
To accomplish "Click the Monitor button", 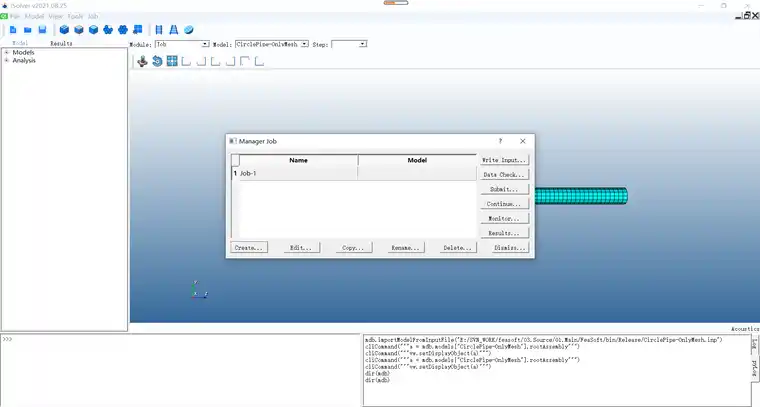I will [504, 219].
